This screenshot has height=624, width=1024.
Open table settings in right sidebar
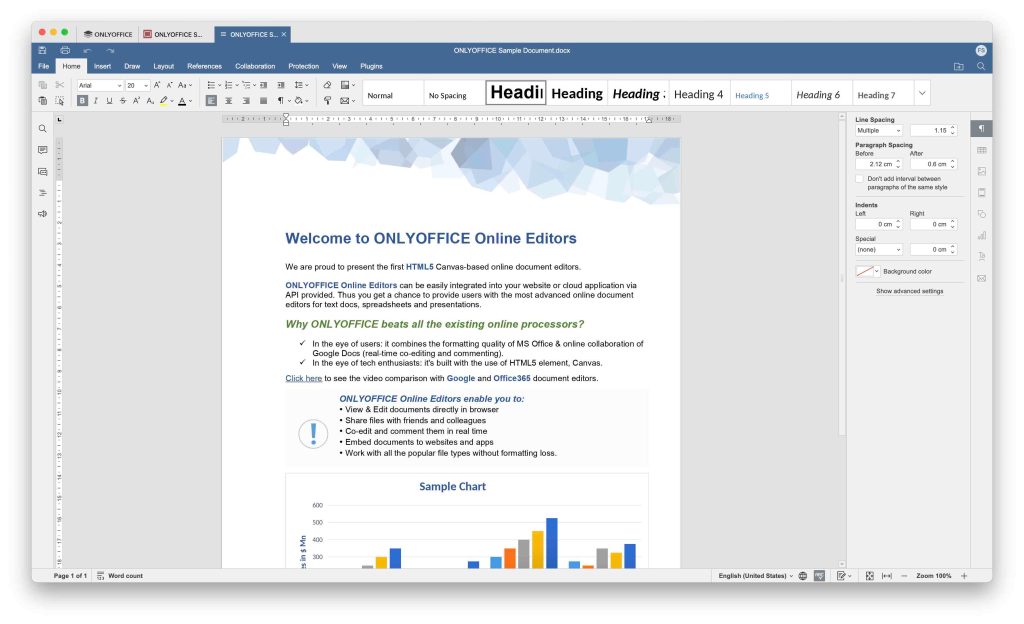(x=981, y=150)
